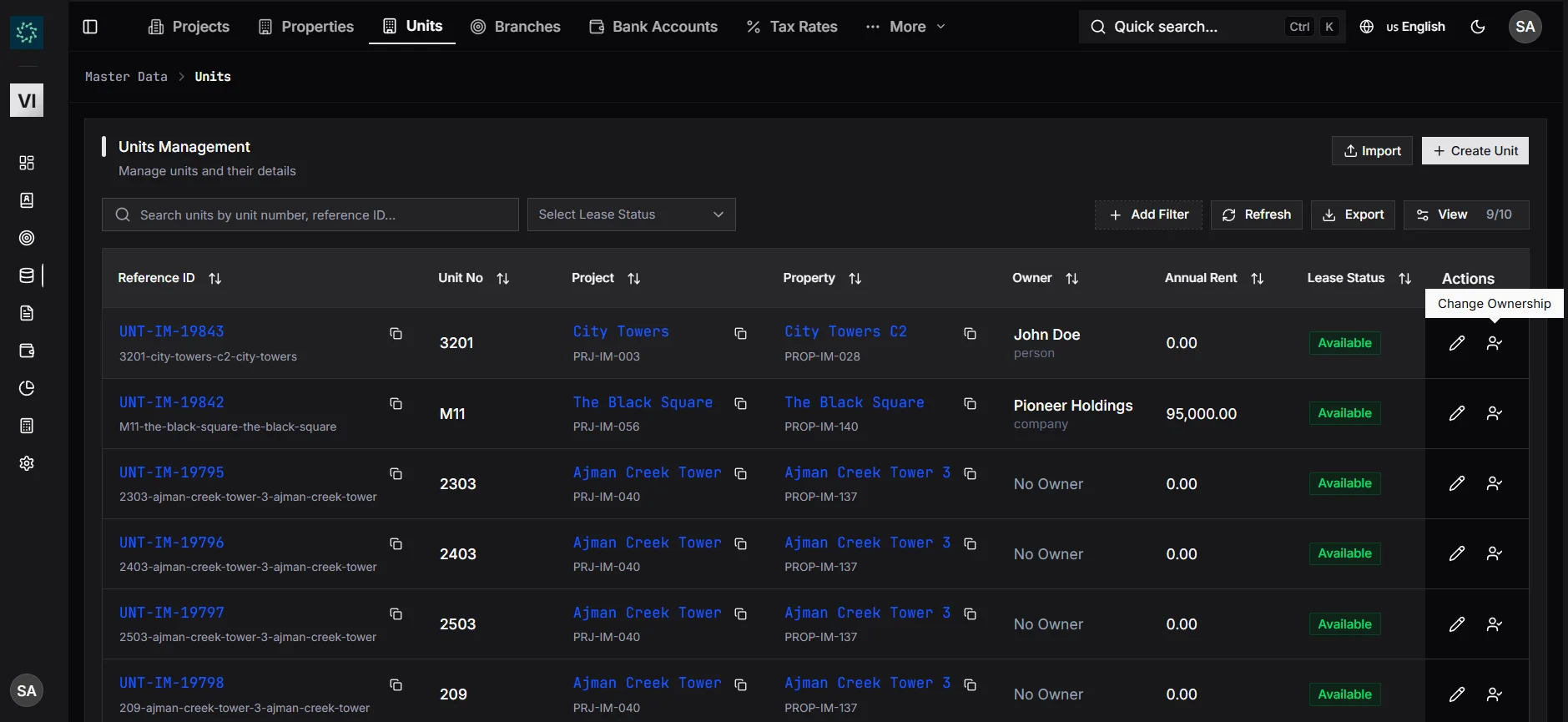Open the Bank Accounts tab
Viewport: 1568px width, 722px height.
click(653, 27)
